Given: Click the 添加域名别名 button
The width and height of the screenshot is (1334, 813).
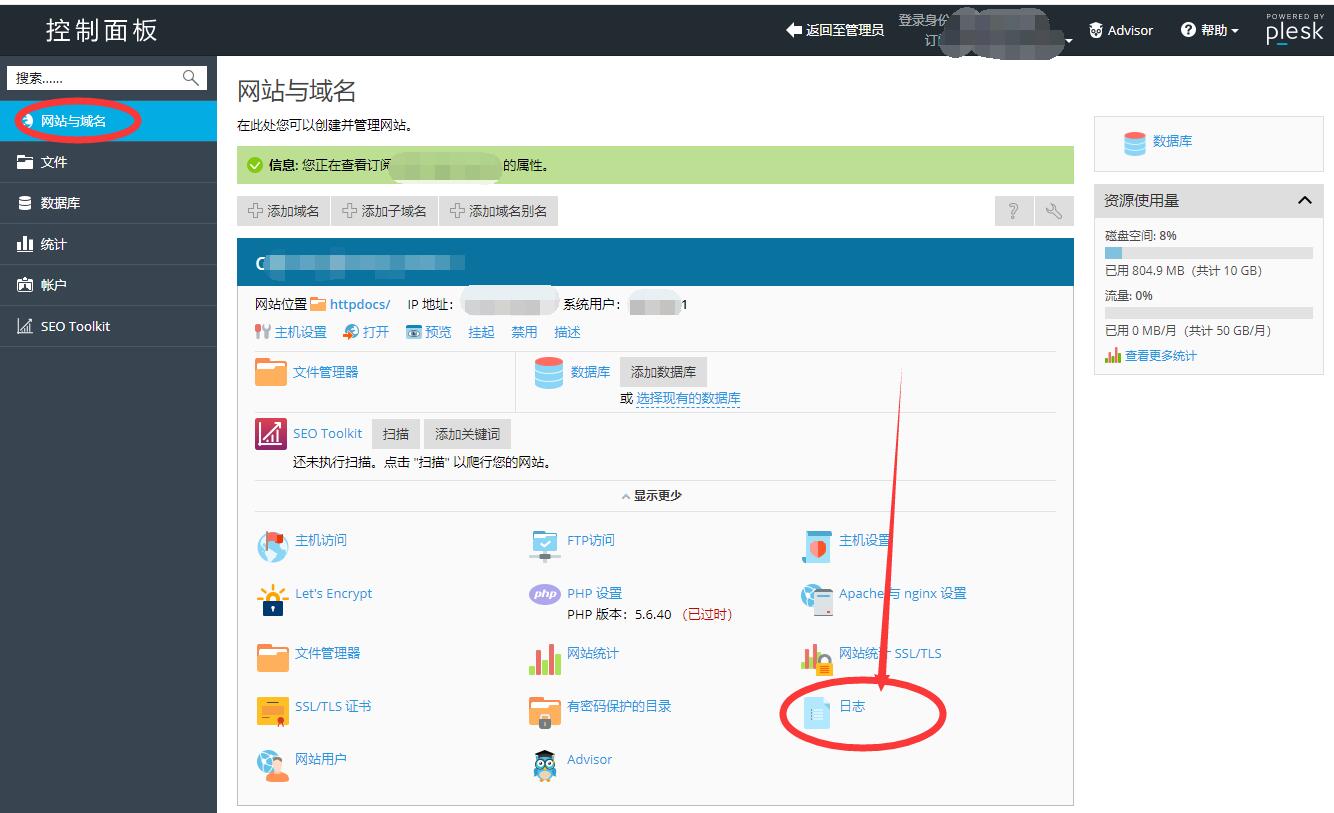Looking at the screenshot, I should click(x=498, y=211).
